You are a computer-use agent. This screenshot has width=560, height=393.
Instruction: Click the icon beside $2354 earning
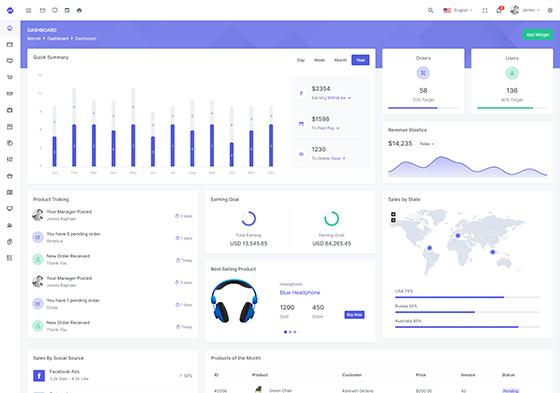[301, 93]
